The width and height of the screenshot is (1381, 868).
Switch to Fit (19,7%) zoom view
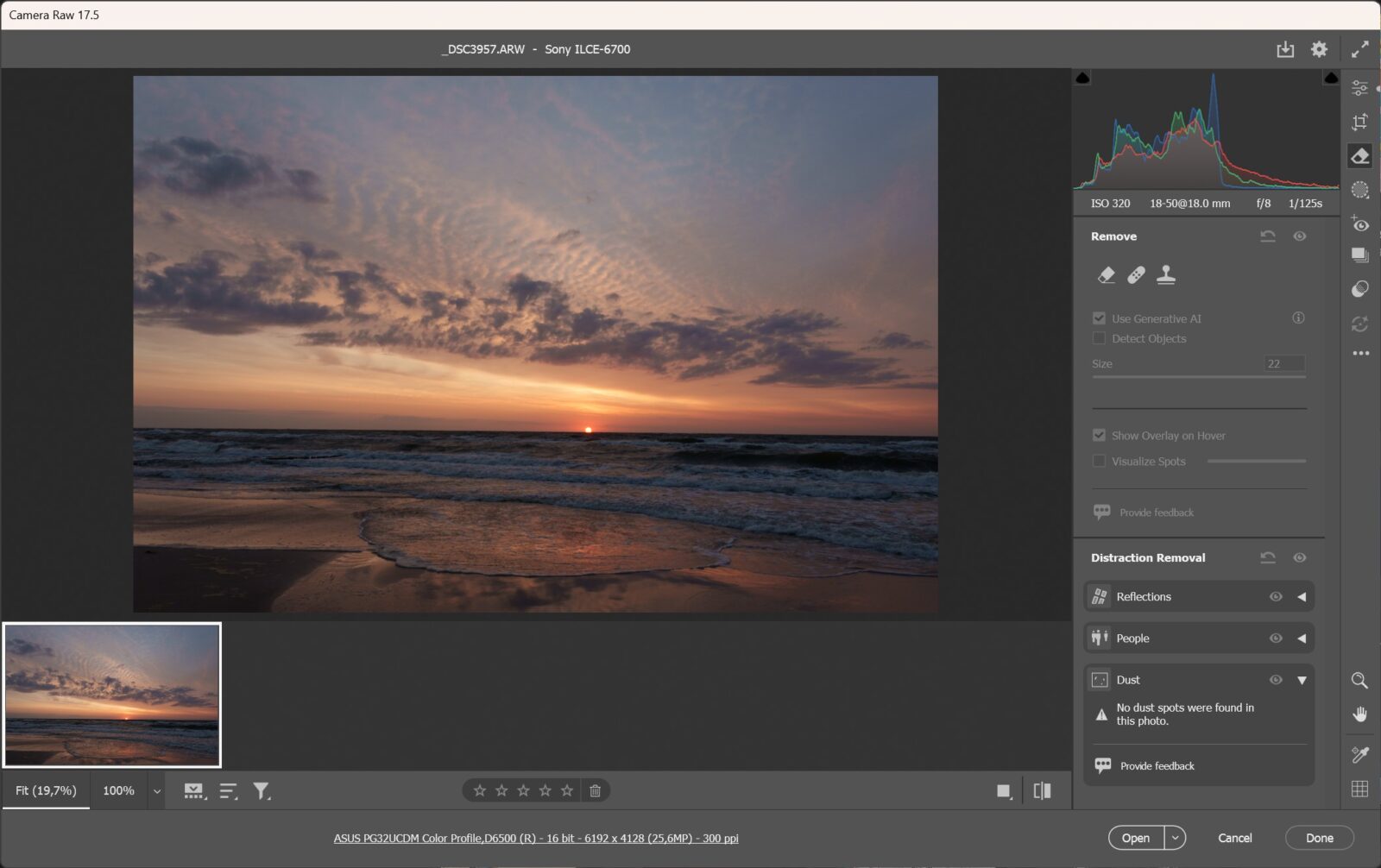46,790
